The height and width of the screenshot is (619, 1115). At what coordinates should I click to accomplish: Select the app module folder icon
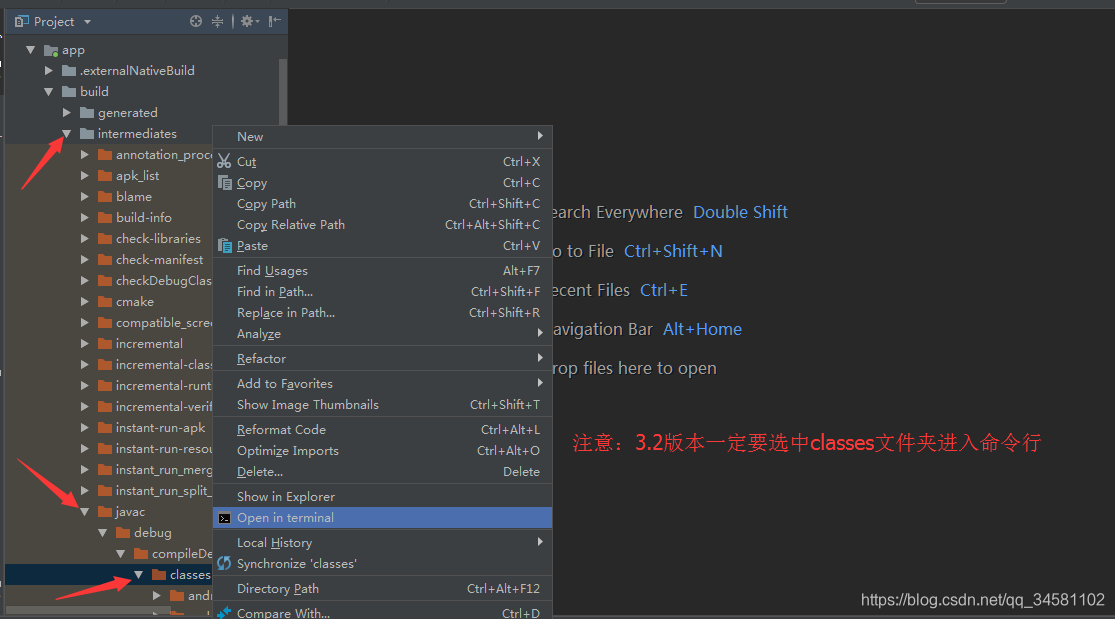50,50
